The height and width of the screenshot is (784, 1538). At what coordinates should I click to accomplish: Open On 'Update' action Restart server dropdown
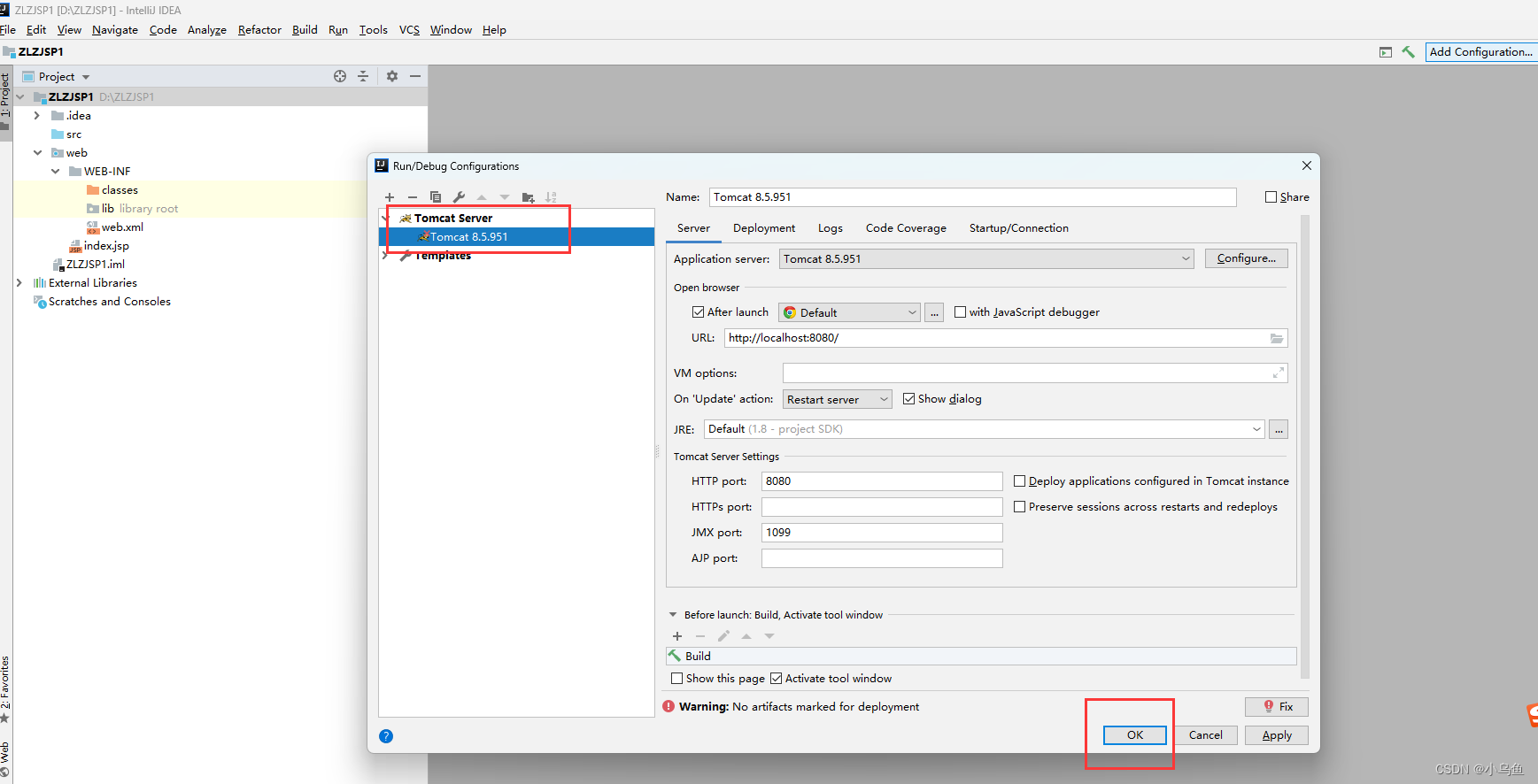(x=837, y=399)
